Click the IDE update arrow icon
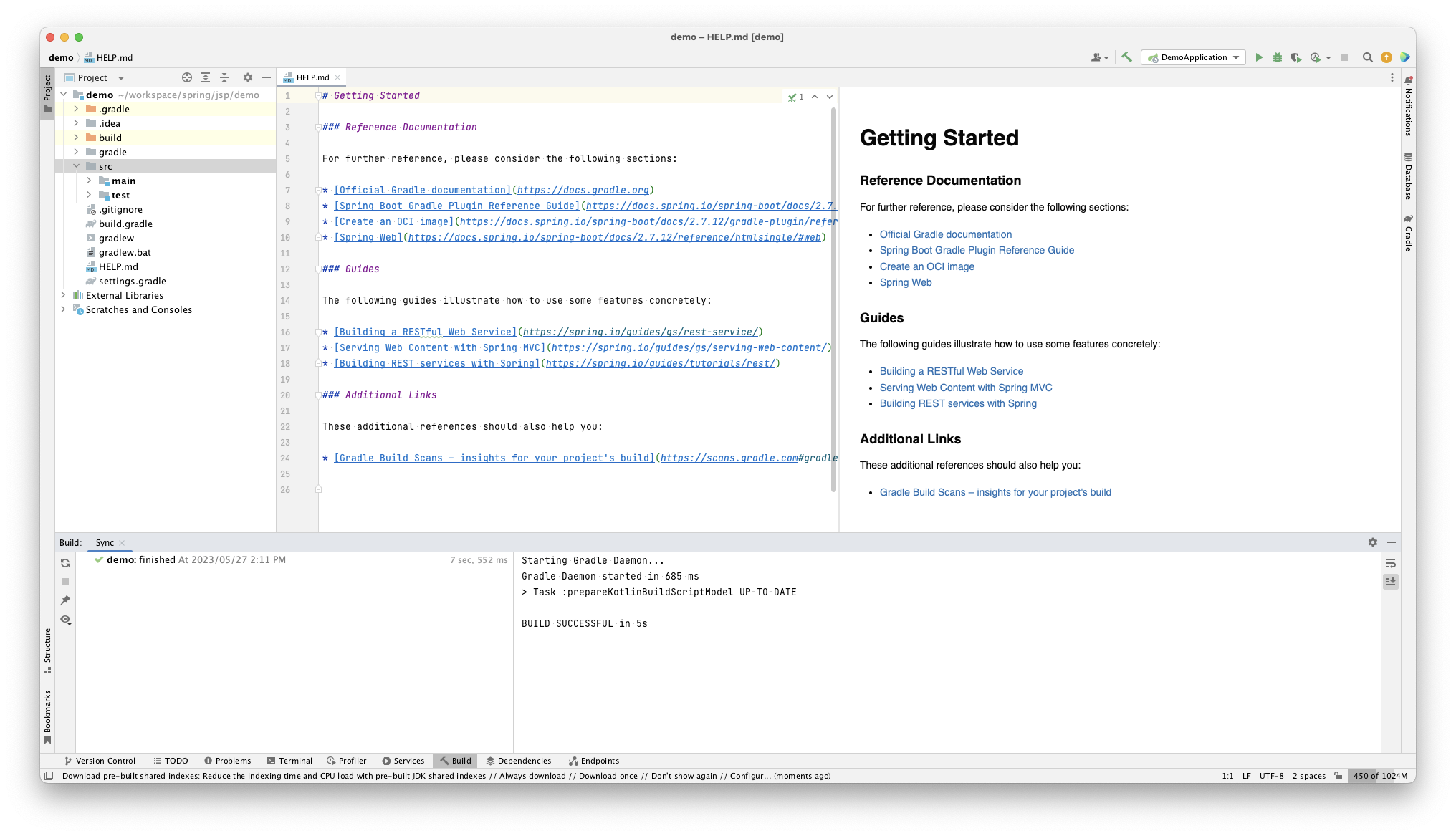 click(x=1386, y=57)
